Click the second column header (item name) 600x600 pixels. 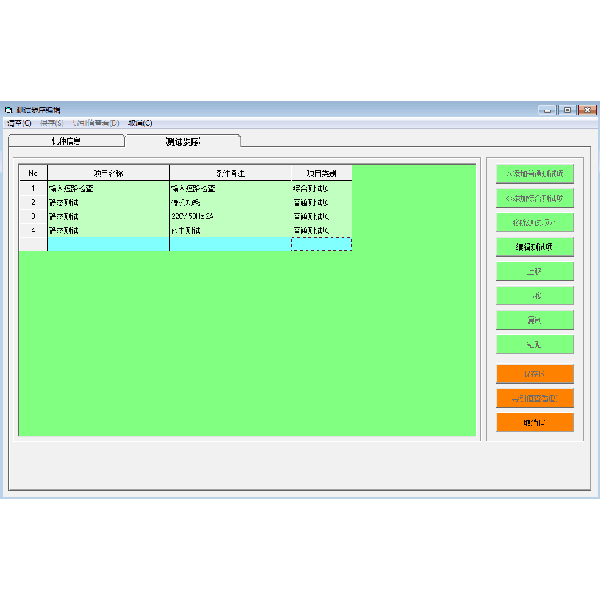108,173
